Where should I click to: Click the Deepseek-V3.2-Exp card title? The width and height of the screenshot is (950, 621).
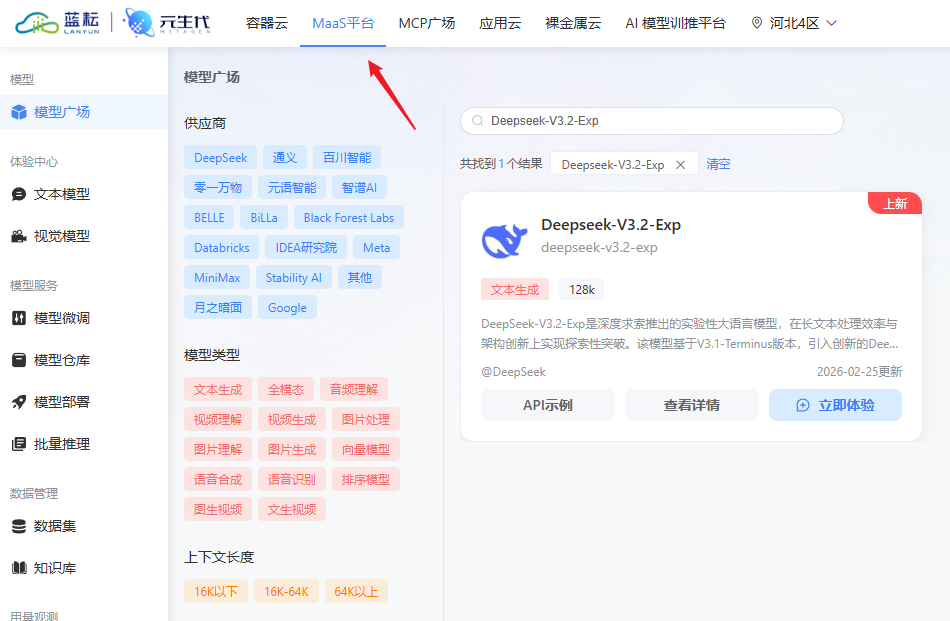click(611, 225)
